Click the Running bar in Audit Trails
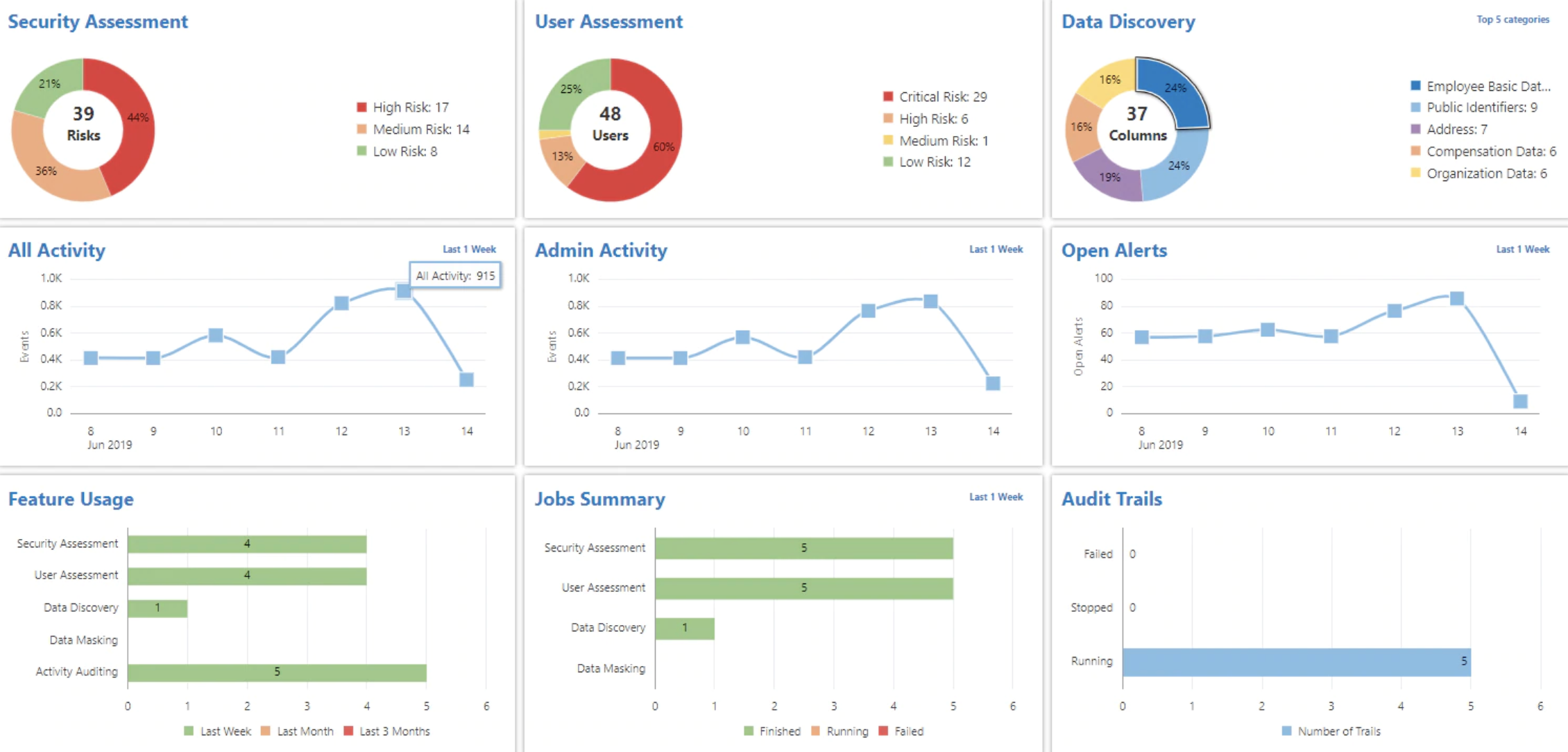This screenshot has height=752, width=1568. coord(1296,662)
